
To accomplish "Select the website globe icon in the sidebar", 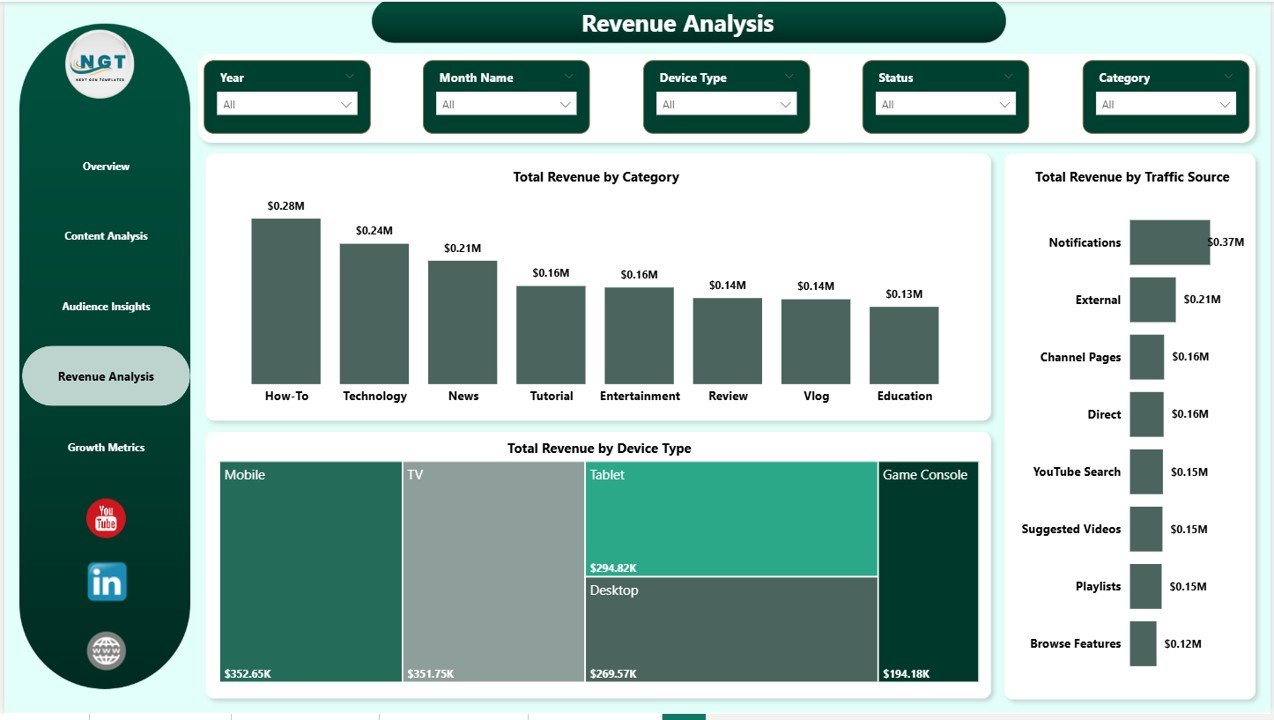I will click(x=105, y=650).
